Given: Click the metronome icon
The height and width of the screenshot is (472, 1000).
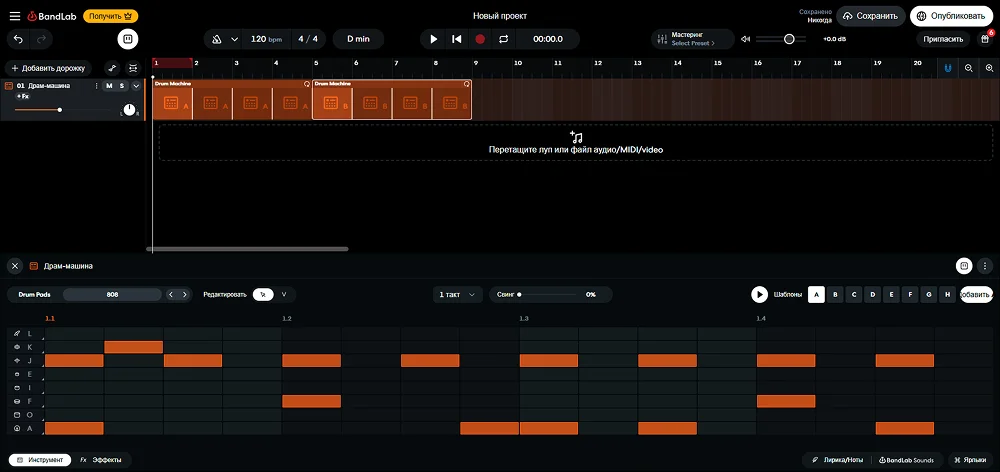Looking at the screenshot, I should click(x=216, y=39).
